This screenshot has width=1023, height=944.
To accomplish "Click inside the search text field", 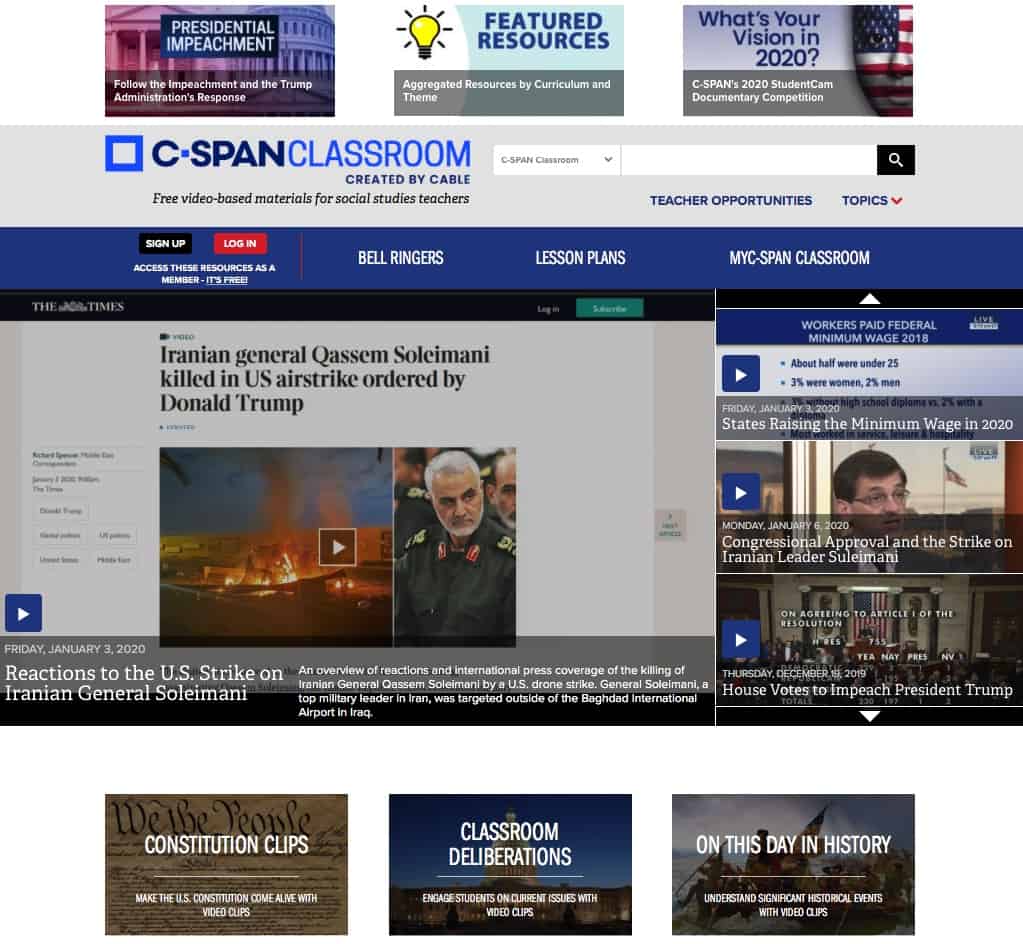I will 748,160.
